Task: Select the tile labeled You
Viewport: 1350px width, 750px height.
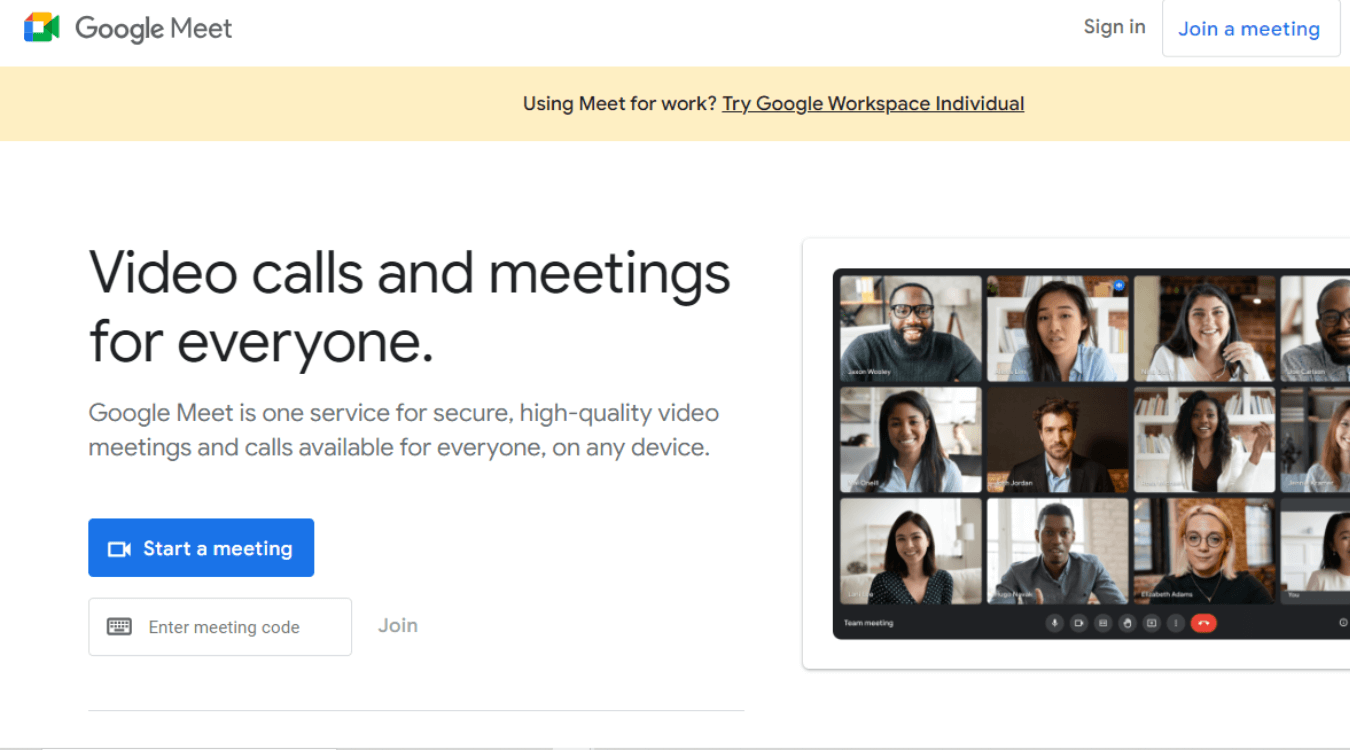Action: [1315, 551]
